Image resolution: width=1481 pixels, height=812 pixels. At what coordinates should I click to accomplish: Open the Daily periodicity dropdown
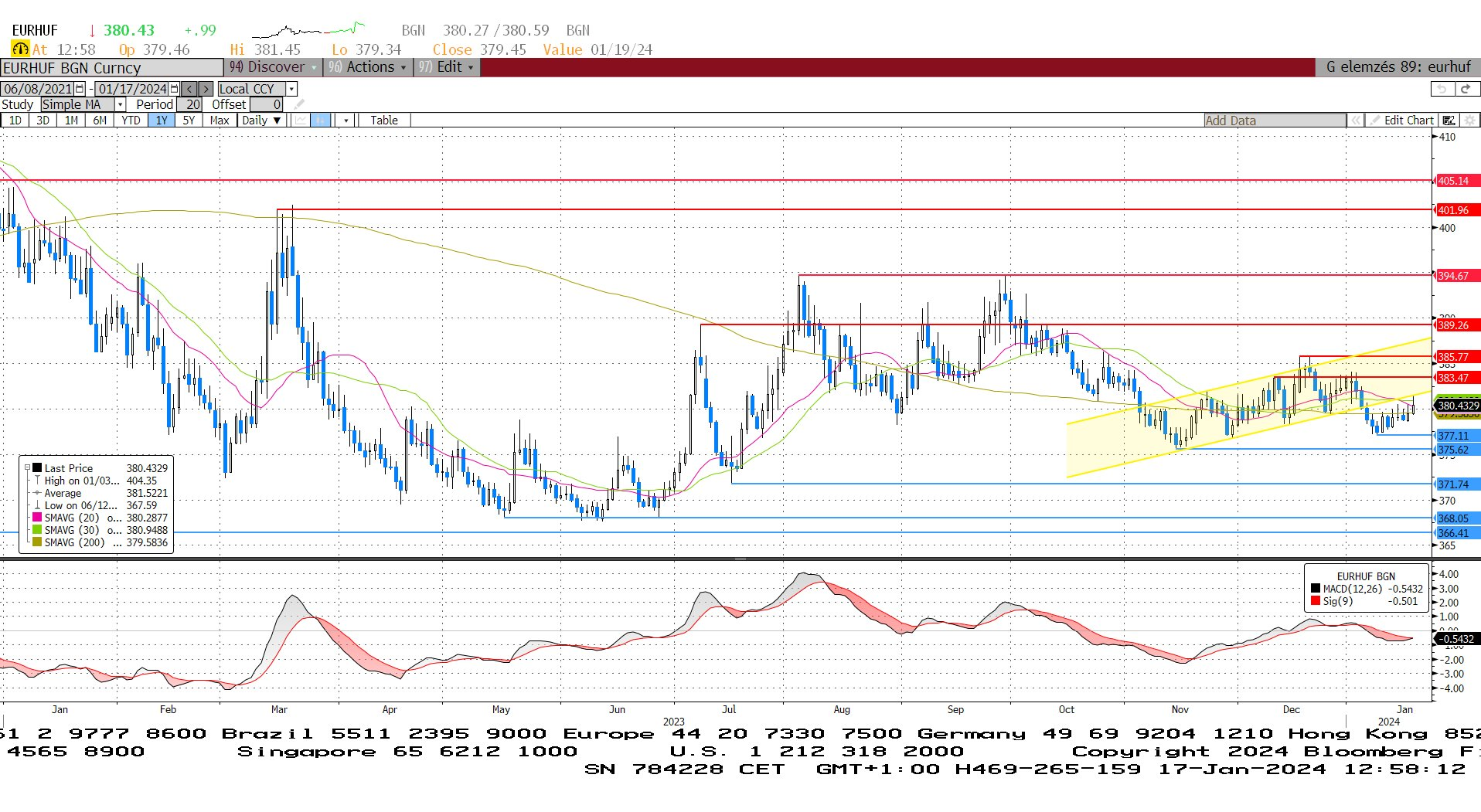pos(260,121)
